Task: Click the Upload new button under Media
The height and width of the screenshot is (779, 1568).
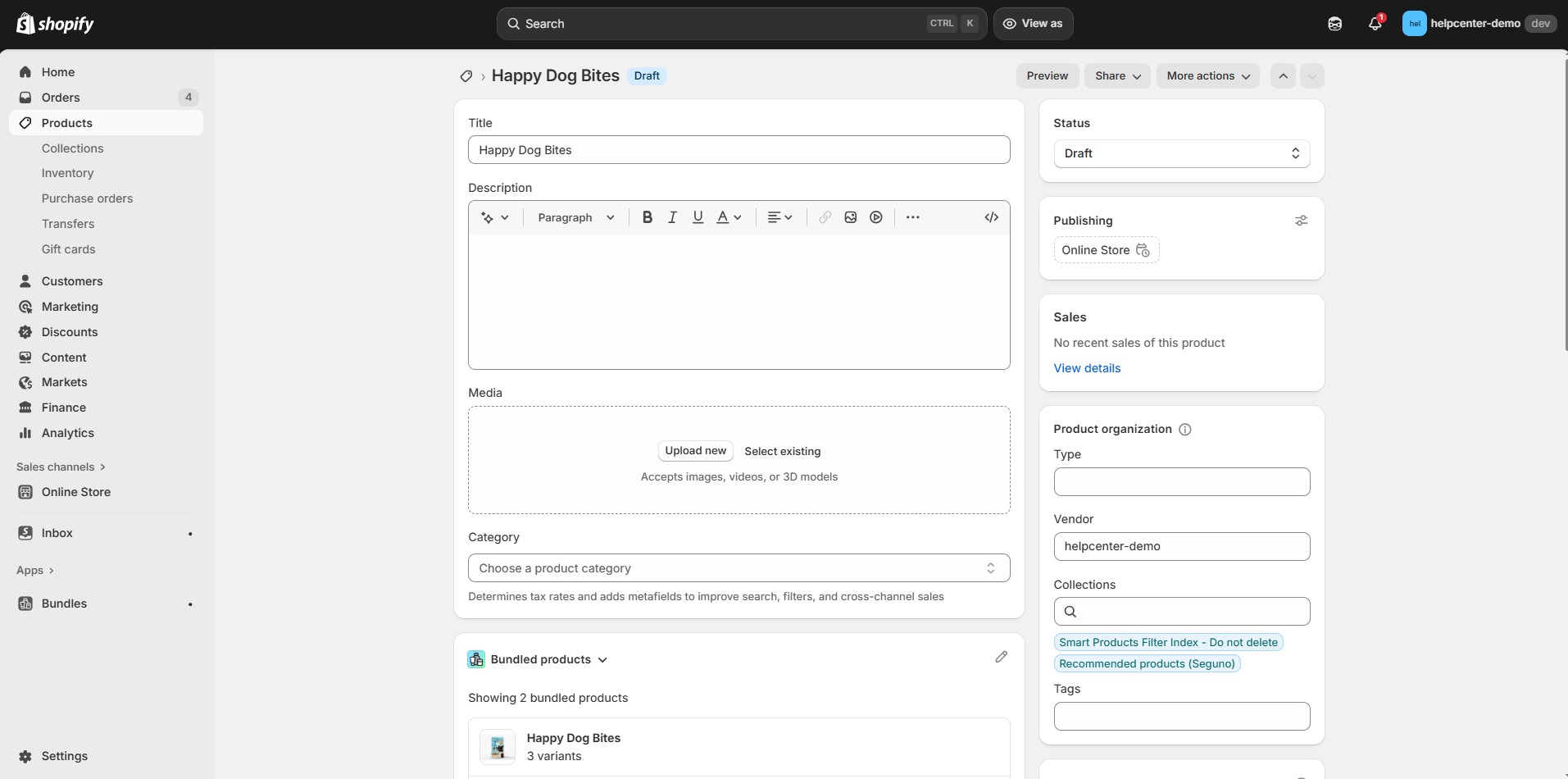Action: (694, 451)
